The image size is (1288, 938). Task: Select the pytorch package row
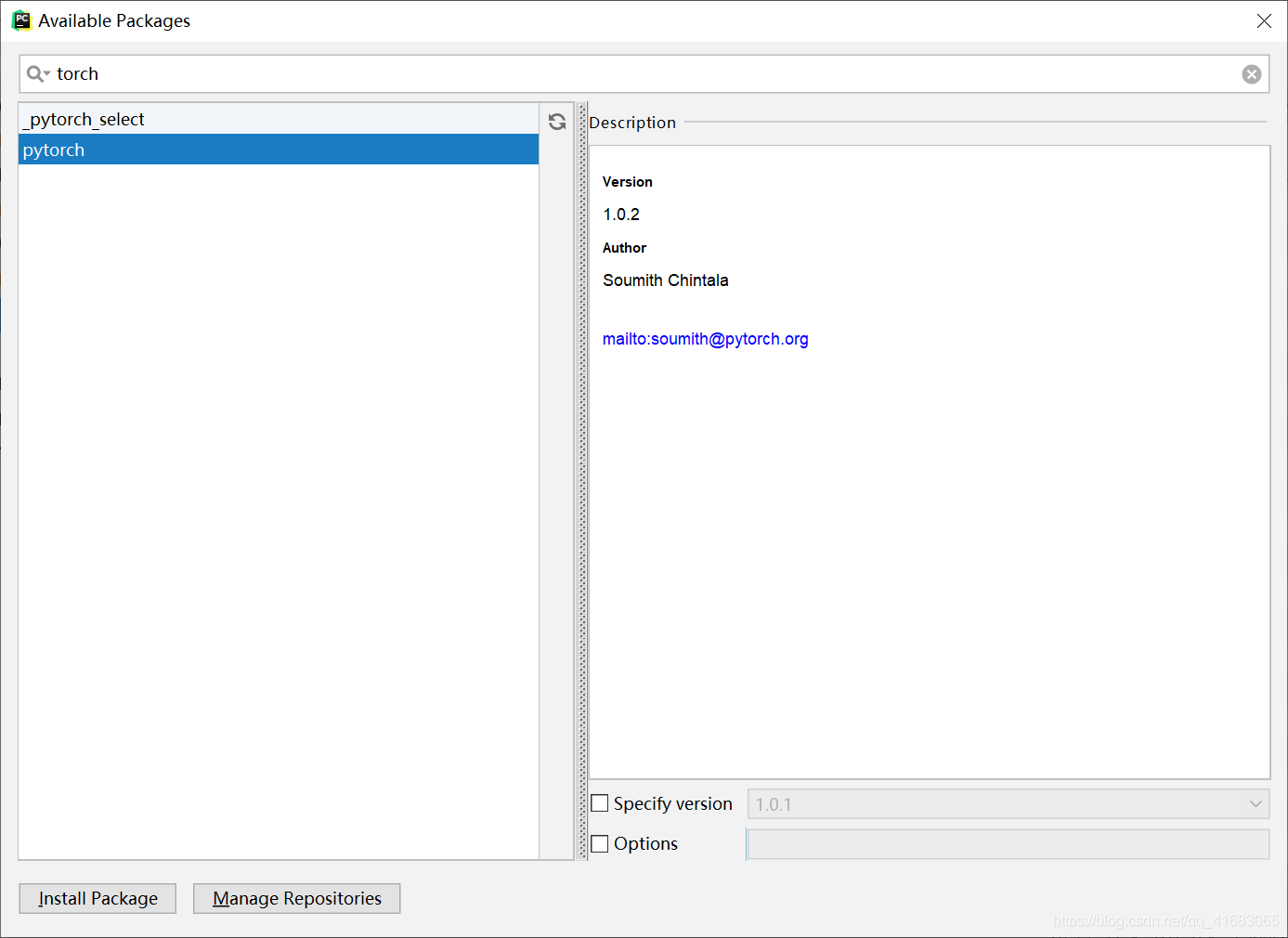coord(279,150)
